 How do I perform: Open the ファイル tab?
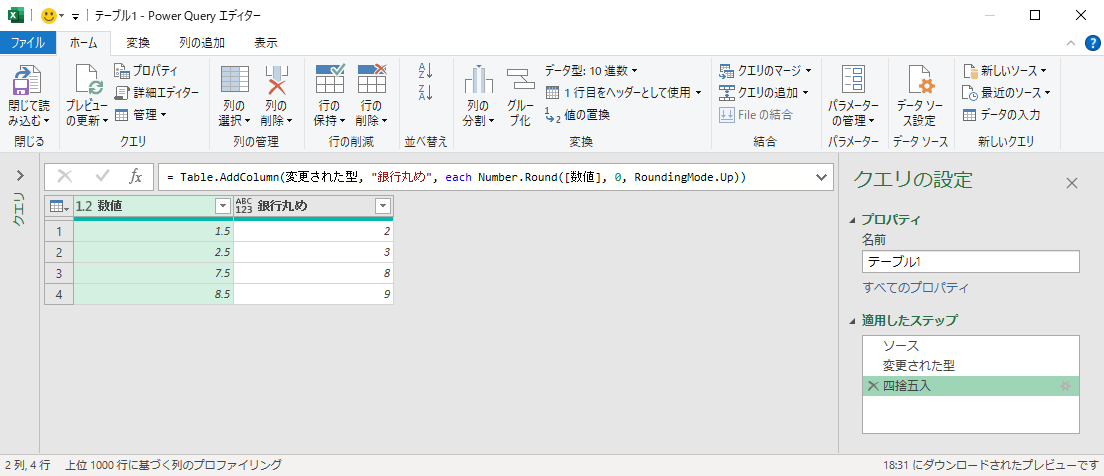(x=28, y=43)
